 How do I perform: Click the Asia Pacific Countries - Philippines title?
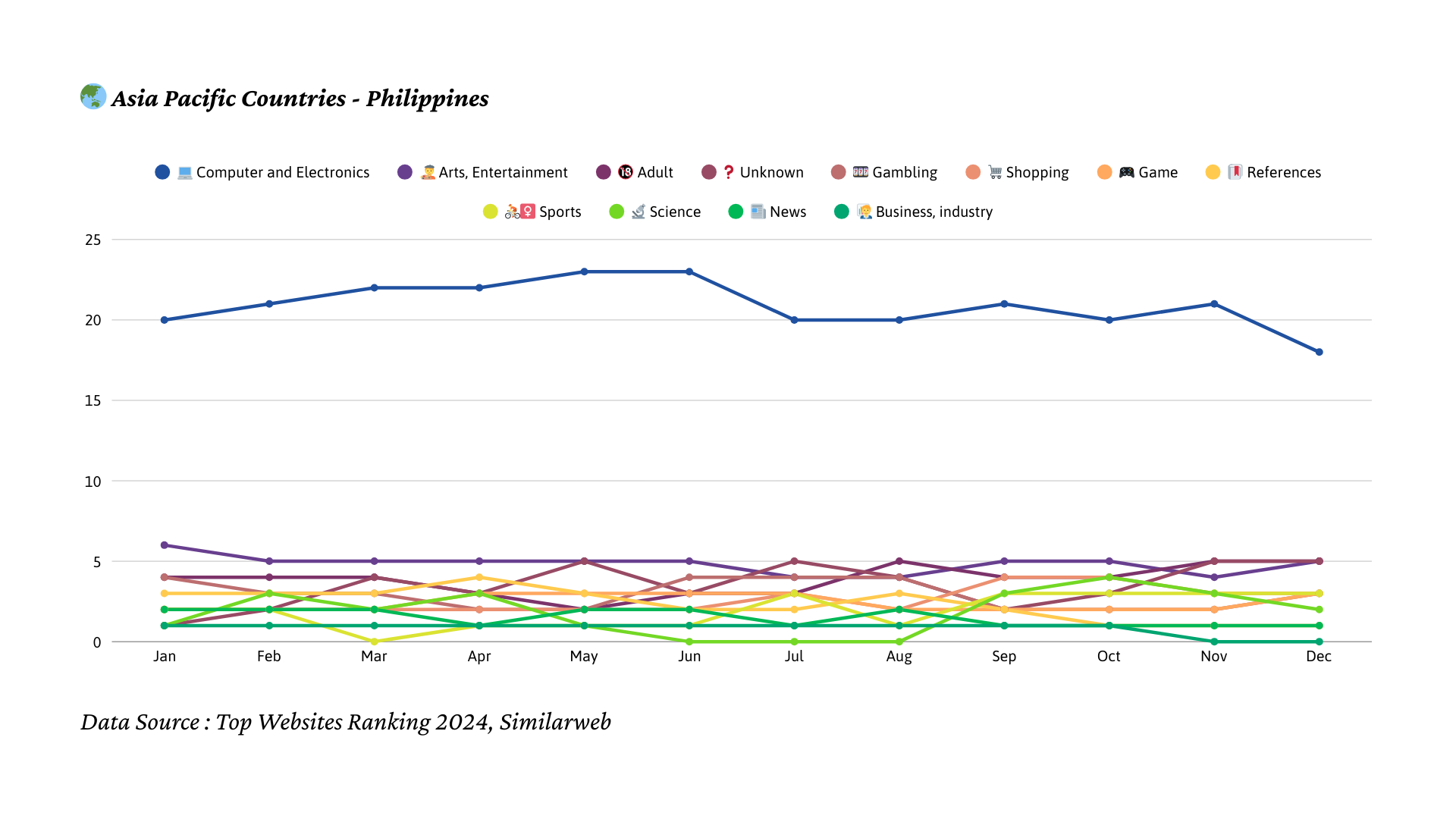pyautogui.click(x=300, y=99)
